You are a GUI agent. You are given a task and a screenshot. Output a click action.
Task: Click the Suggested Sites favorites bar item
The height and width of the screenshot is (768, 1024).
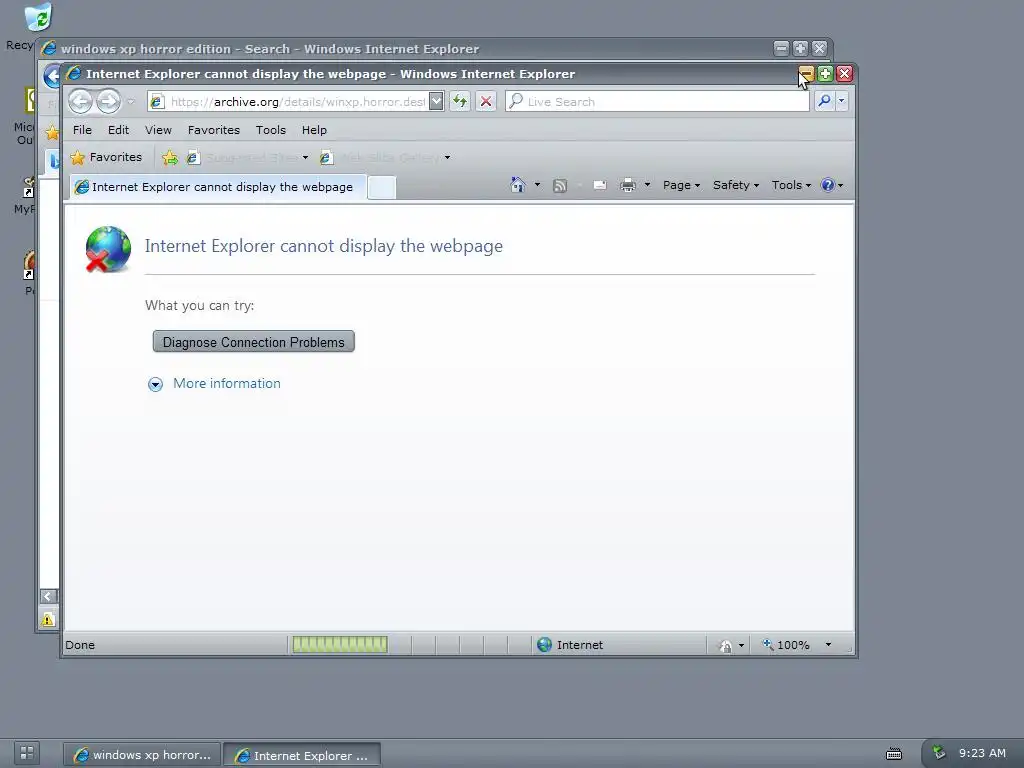[x=242, y=157]
